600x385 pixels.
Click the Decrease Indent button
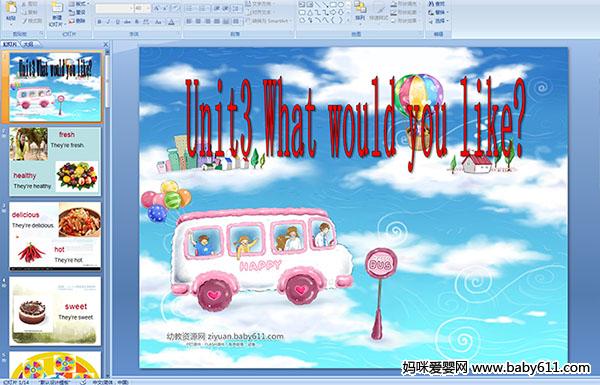coord(217,8)
